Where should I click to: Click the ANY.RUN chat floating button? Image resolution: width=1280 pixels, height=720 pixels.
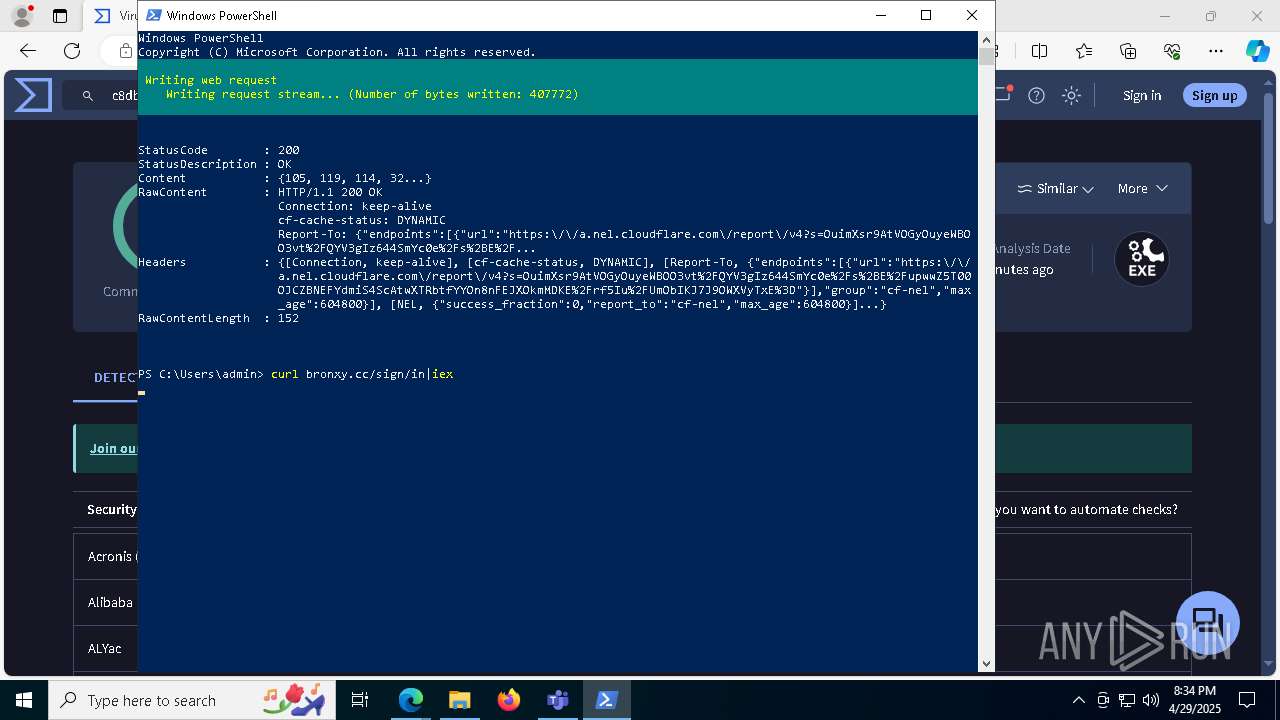coord(1208,621)
